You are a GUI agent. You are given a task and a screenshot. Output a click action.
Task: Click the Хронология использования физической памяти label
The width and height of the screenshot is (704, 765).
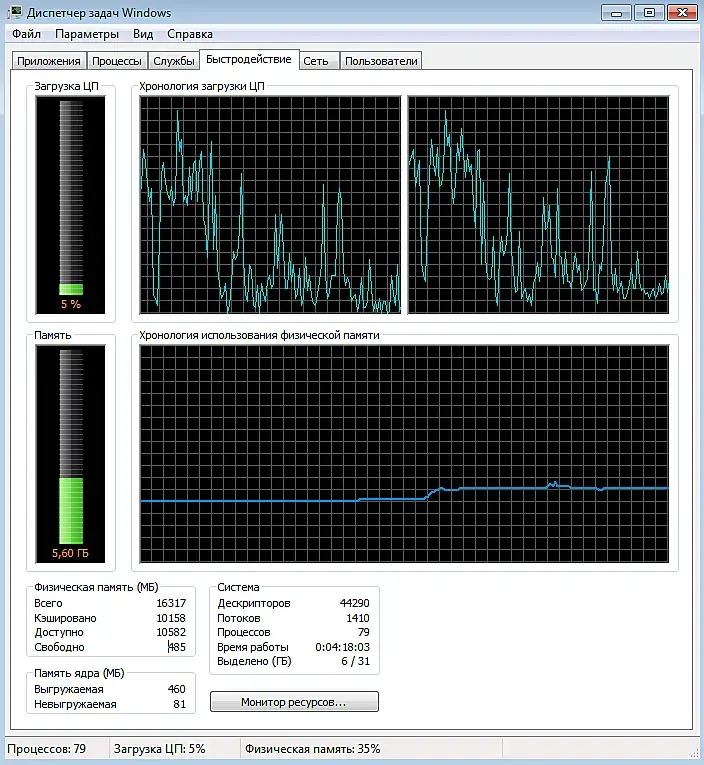click(259, 336)
